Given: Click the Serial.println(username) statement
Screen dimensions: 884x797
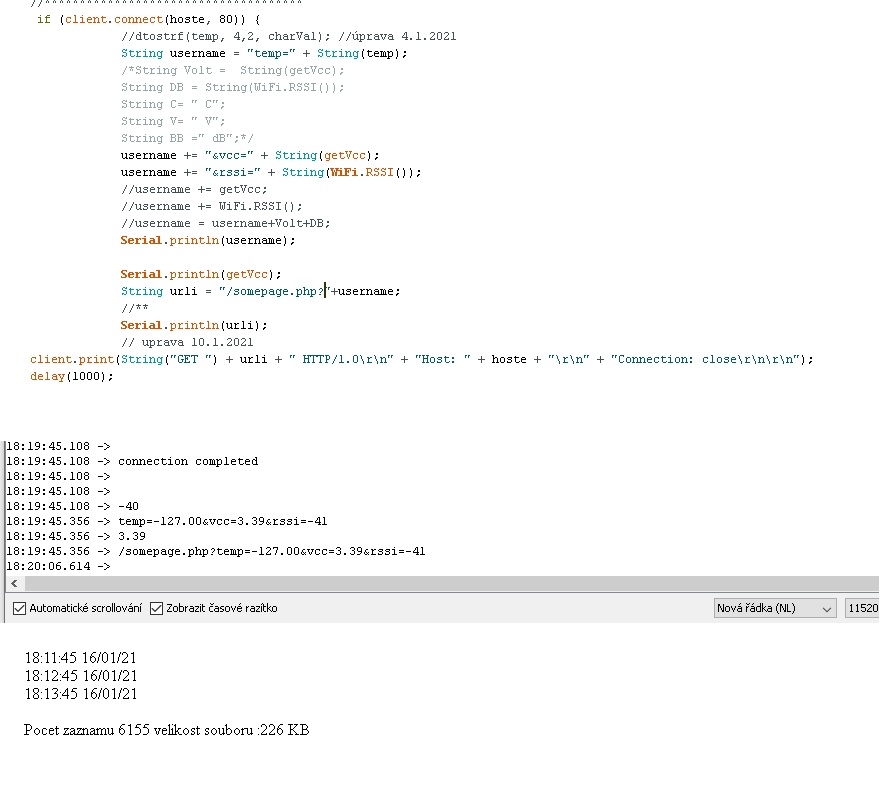Looking at the screenshot, I should click(x=208, y=240).
